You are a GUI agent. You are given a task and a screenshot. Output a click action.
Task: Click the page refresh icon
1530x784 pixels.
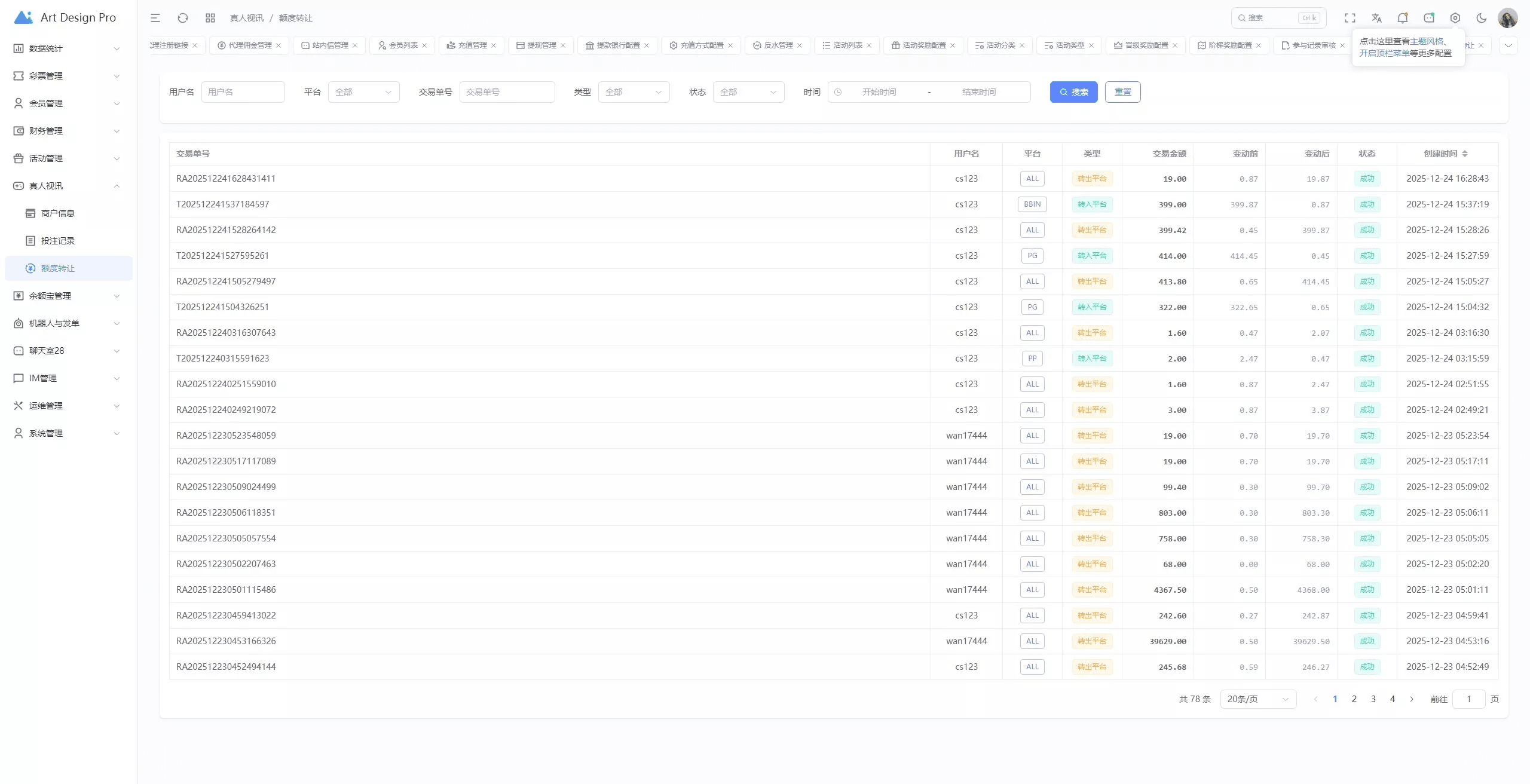coord(183,18)
